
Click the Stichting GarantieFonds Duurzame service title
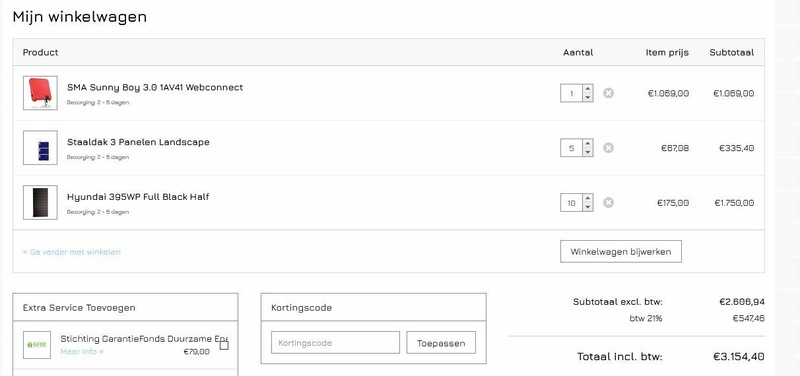pos(144,339)
